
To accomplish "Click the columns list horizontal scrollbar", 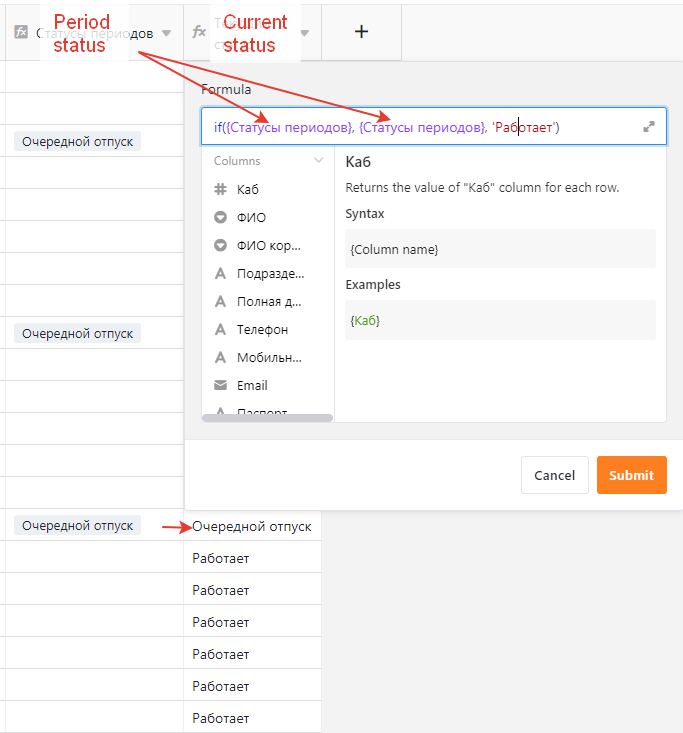I will pyautogui.click(x=267, y=418).
